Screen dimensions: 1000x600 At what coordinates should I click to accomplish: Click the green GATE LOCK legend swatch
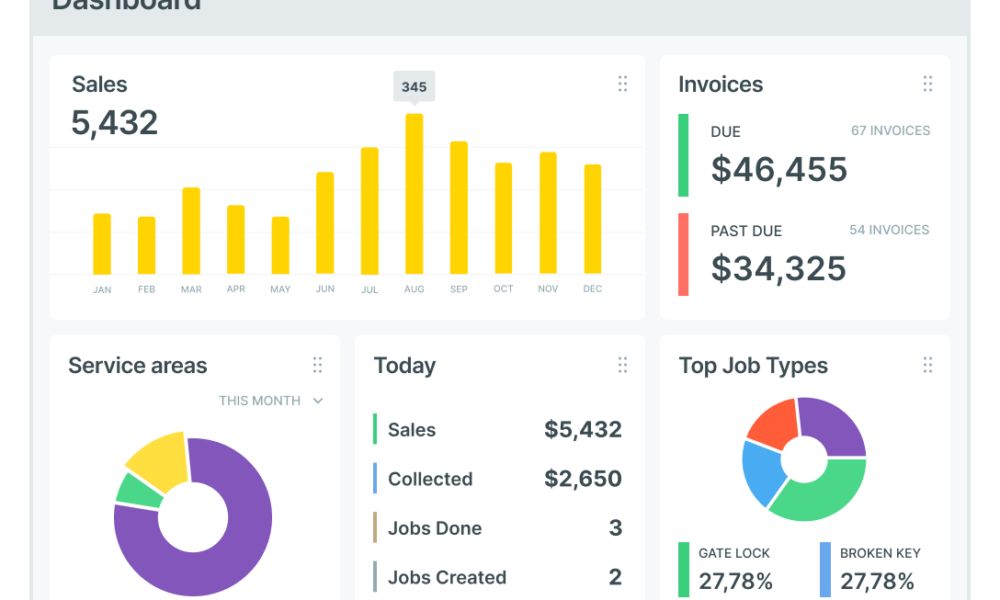(x=684, y=569)
